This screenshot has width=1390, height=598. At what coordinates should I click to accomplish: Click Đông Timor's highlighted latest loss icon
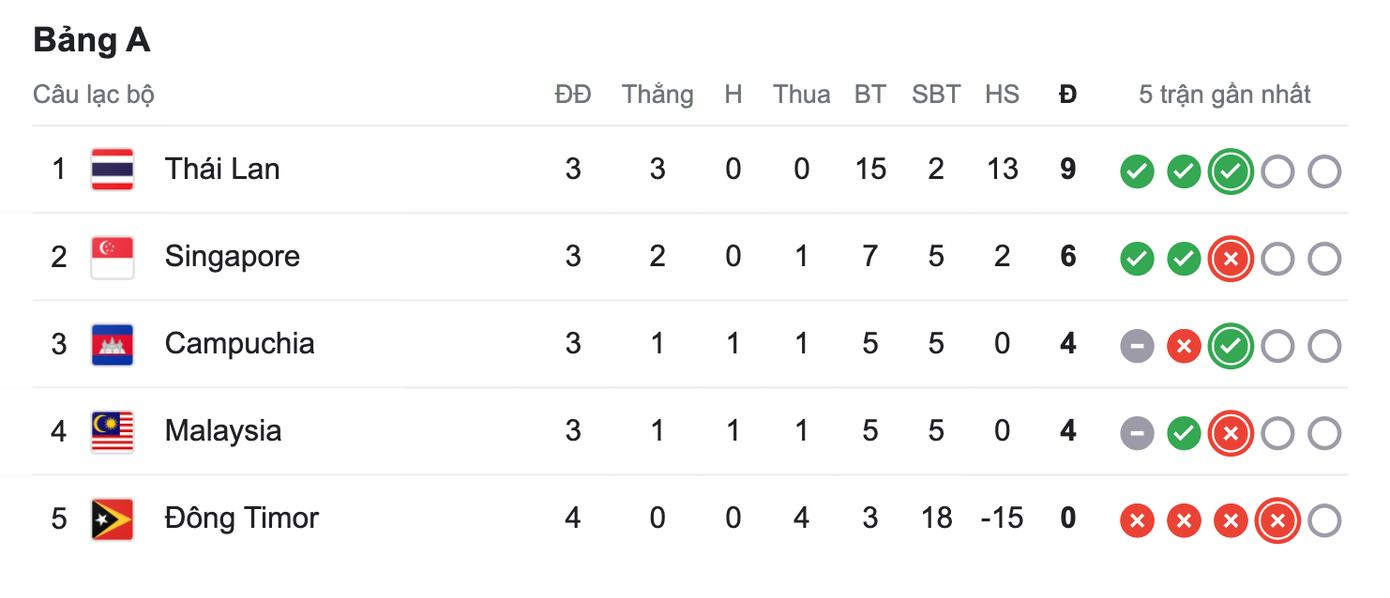[1277, 521]
